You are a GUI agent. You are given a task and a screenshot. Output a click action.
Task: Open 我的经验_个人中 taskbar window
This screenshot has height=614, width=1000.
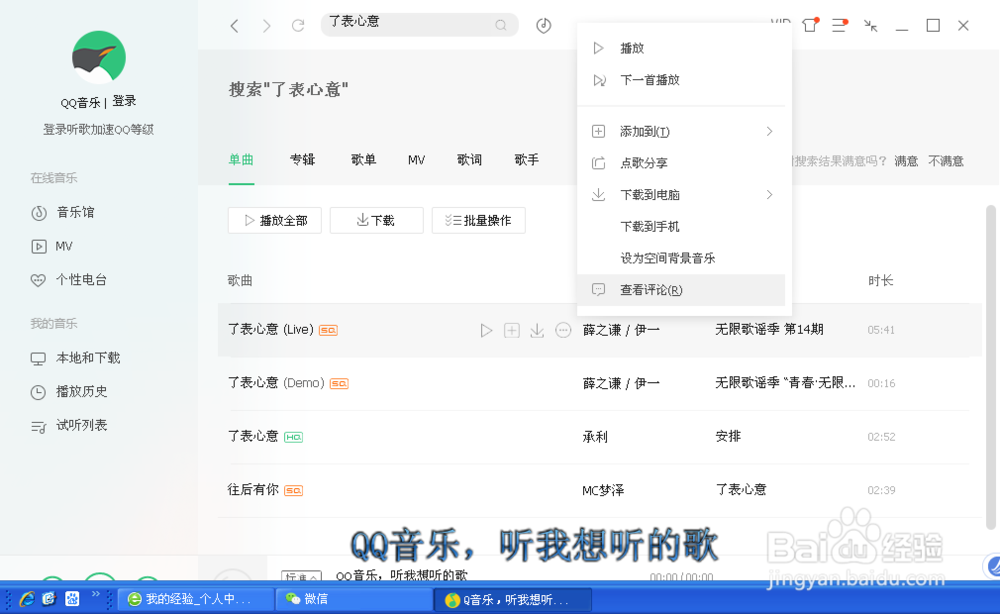(195, 599)
